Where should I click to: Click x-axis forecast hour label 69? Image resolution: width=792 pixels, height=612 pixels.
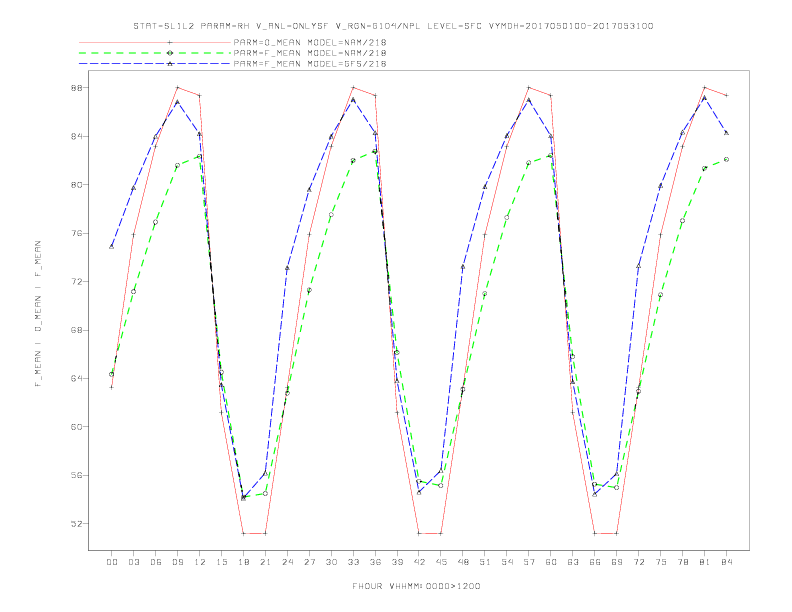(x=617, y=562)
